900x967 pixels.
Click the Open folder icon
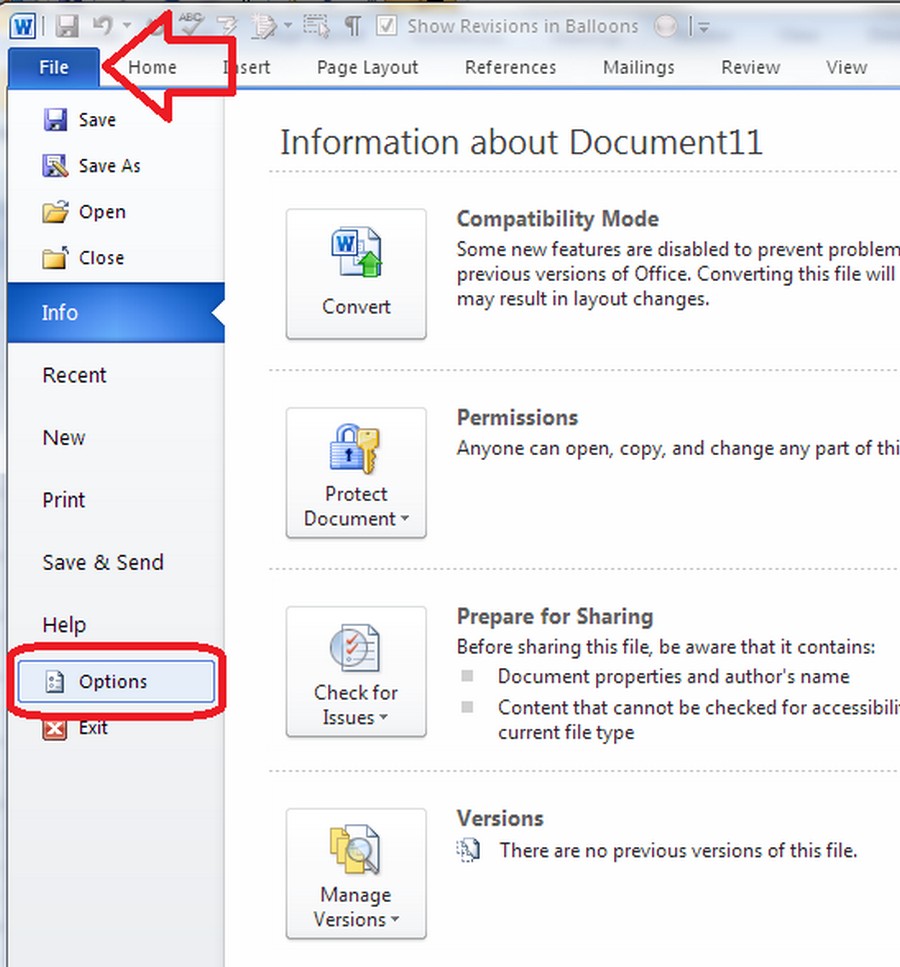tap(56, 212)
